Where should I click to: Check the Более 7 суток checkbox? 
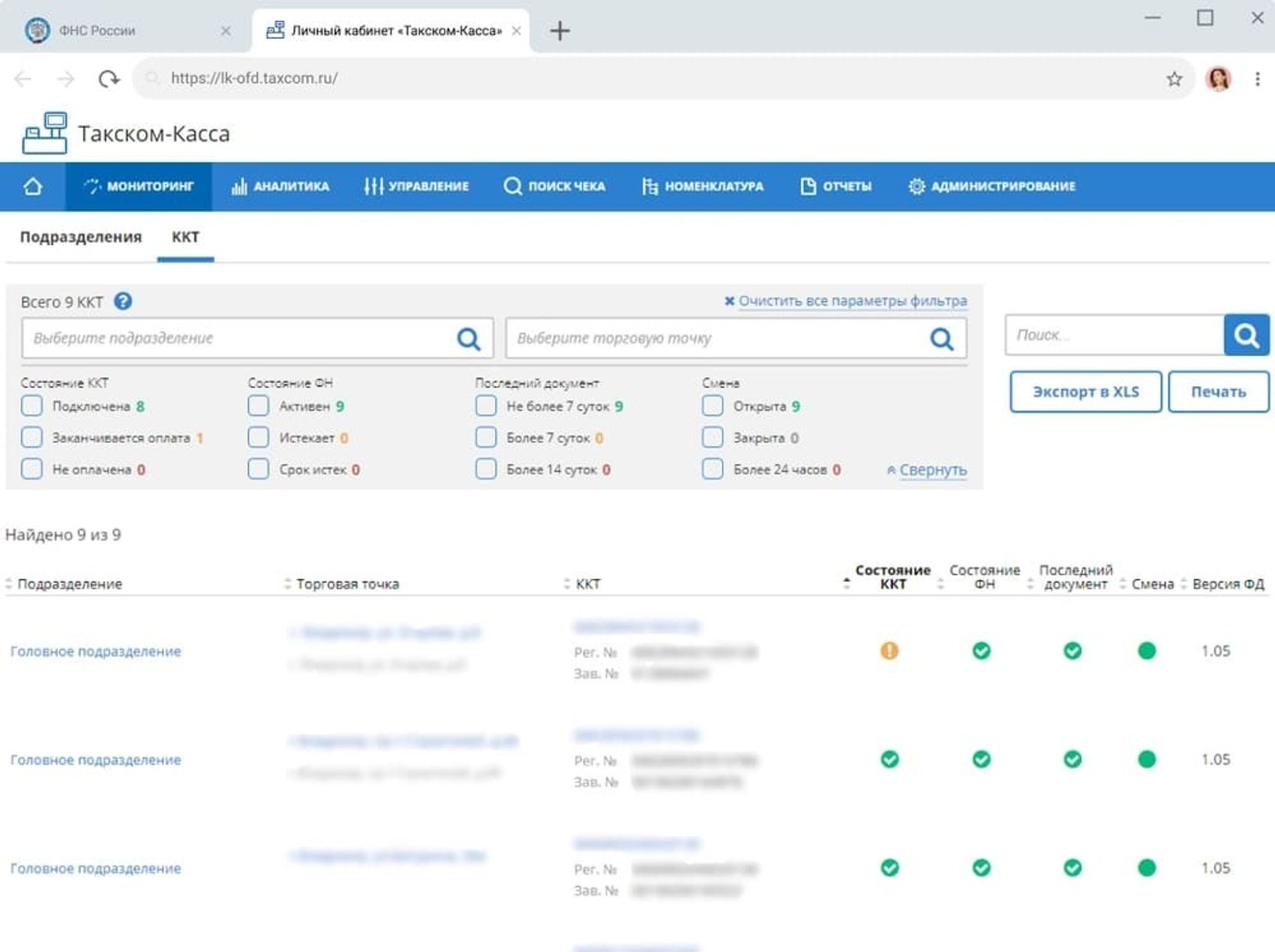click(x=486, y=437)
